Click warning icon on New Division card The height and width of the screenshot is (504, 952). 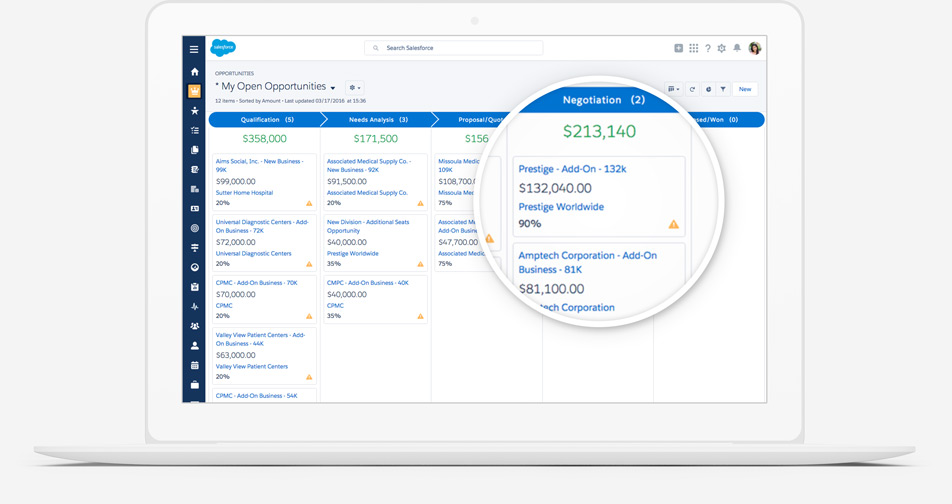[x=420, y=264]
